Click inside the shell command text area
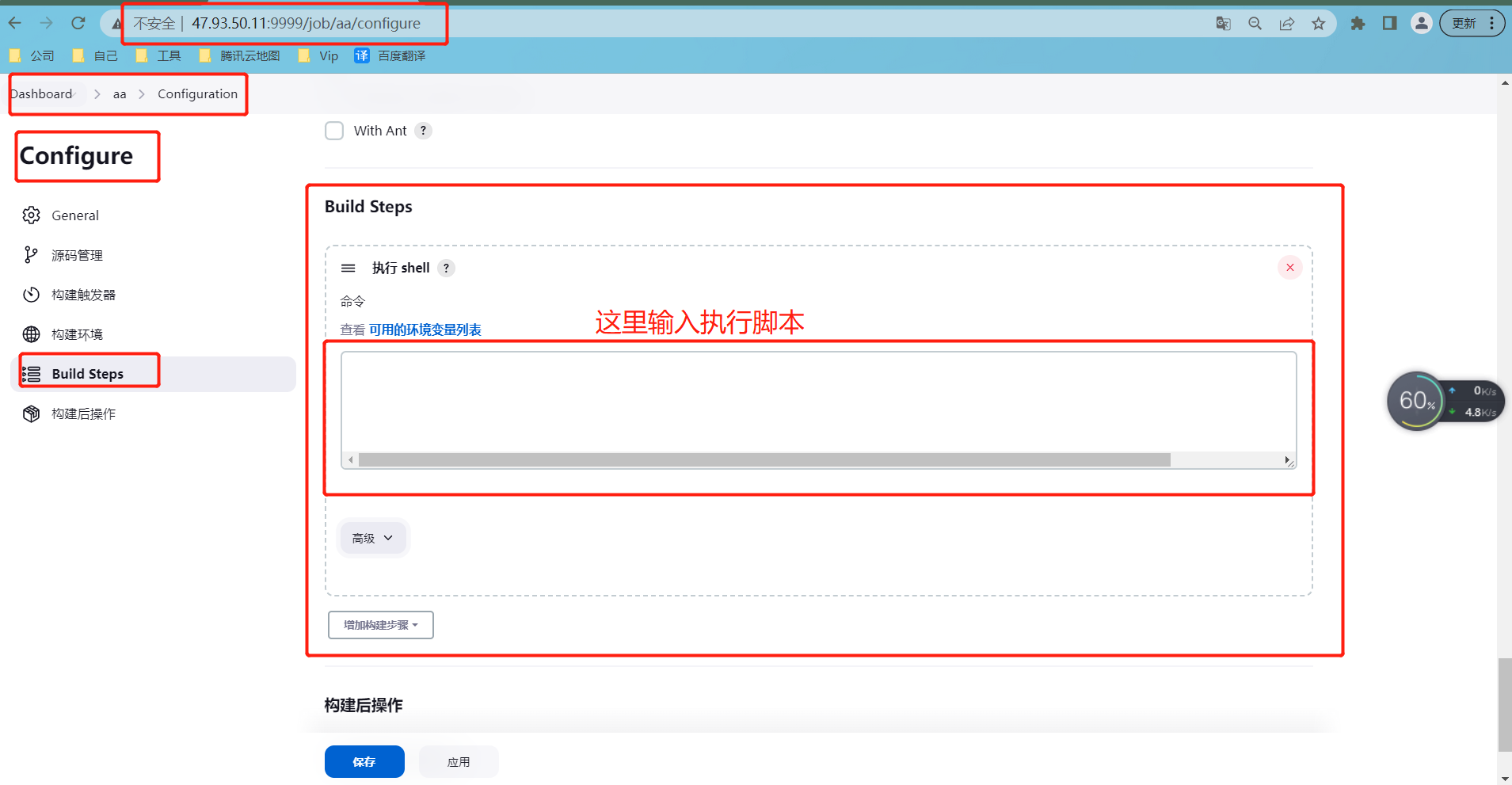This screenshot has width=1512, height=785. (818, 402)
